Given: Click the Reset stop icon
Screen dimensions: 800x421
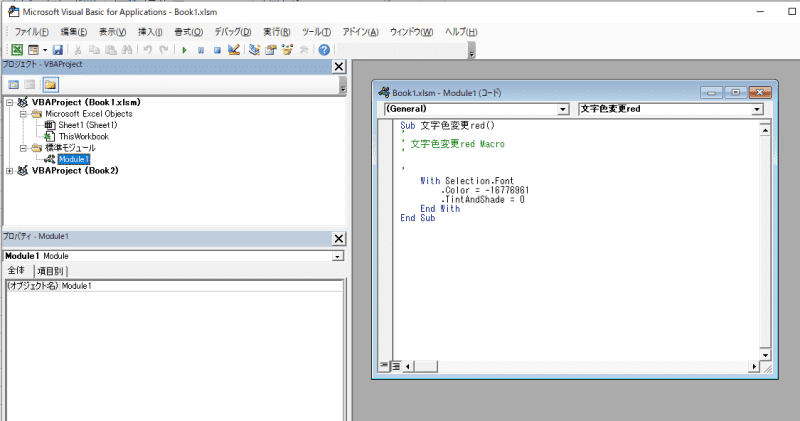Looking at the screenshot, I should (217, 49).
